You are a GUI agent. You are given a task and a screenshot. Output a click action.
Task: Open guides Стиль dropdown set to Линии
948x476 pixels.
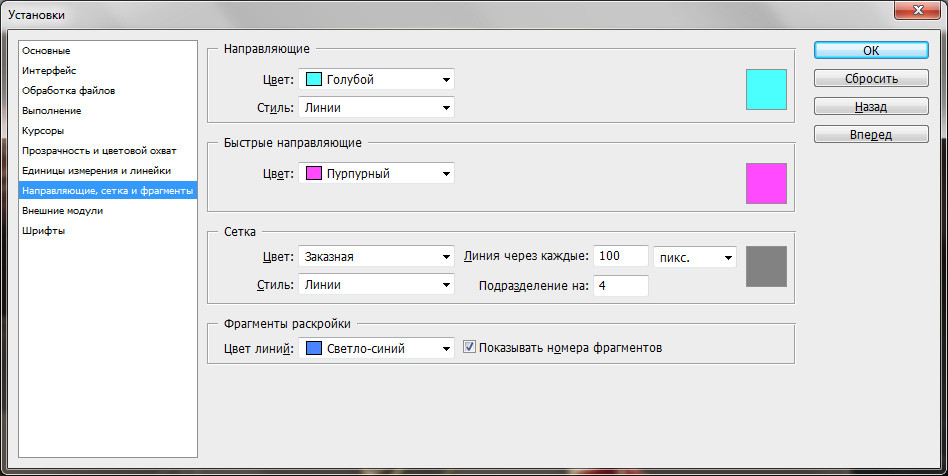point(376,108)
